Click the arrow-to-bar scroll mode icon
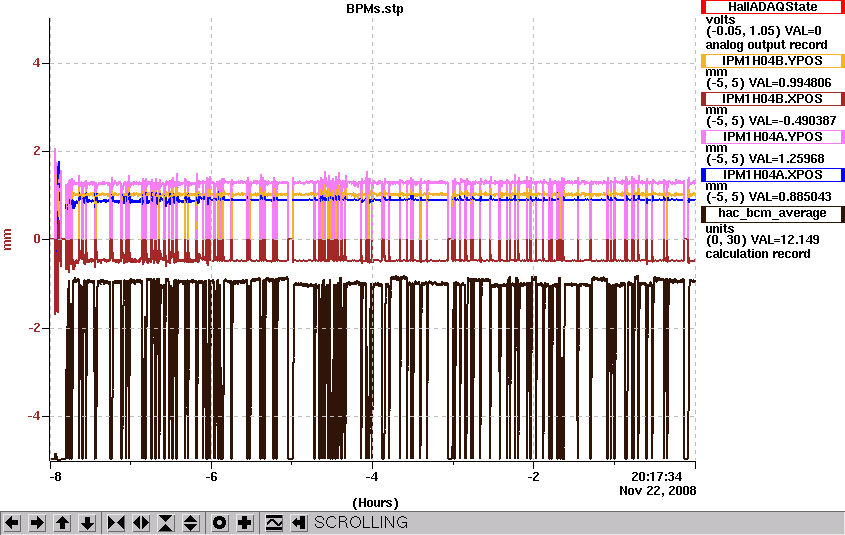 (299, 523)
